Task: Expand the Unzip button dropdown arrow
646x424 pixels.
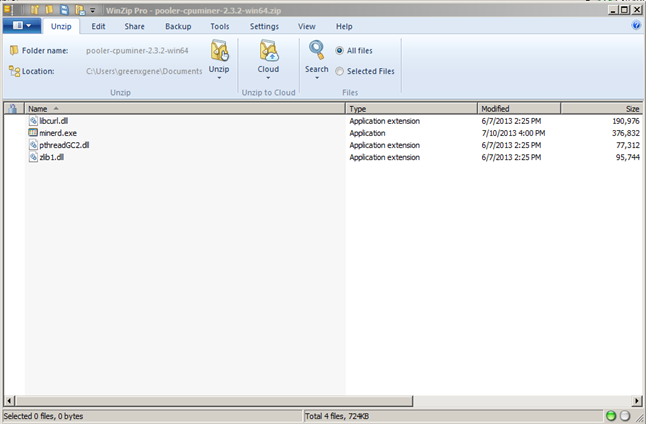Action: click(x=219, y=78)
